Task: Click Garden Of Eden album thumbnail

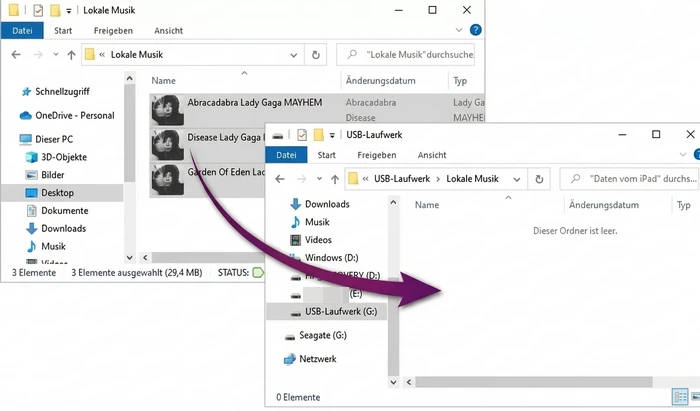Action: point(167,180)
